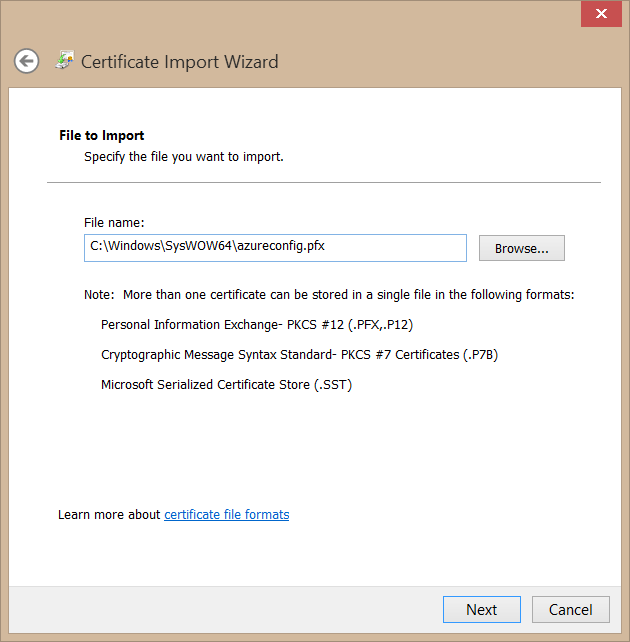Viewport: 630px width, 642px height.
Task: Click the Certificate Import Wizard icon
Action: tap(64, 61)
